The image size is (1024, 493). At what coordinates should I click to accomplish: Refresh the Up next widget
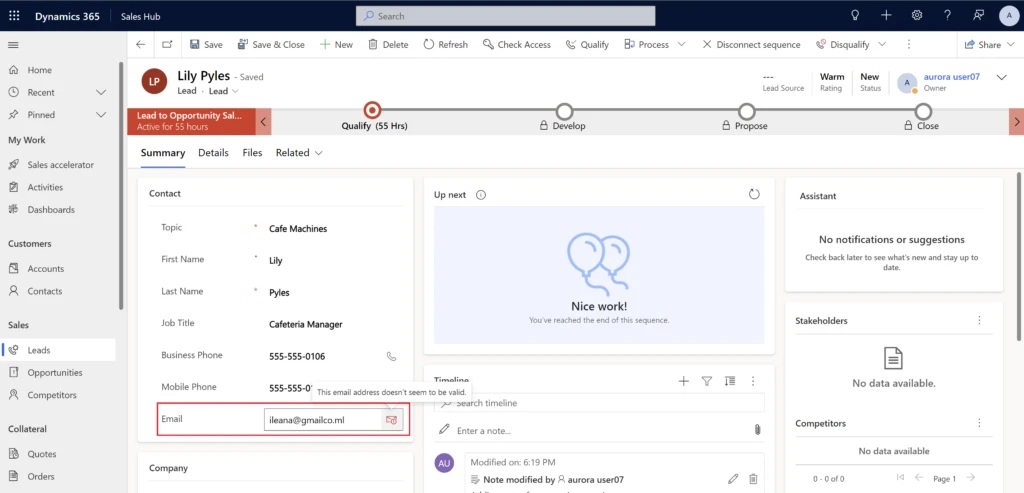(x=754, y=194)
